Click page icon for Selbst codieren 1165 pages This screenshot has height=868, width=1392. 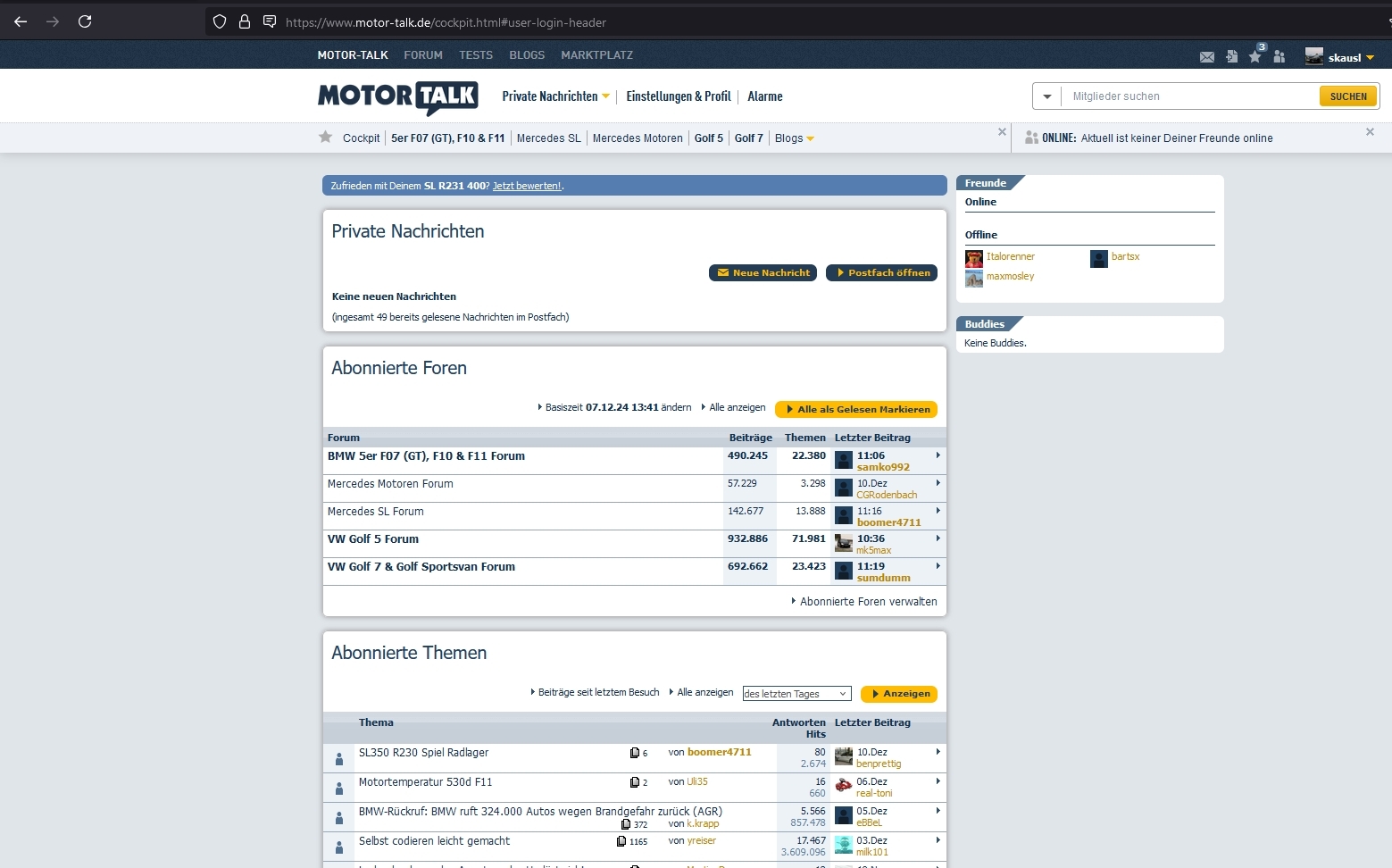coord(621,841)
